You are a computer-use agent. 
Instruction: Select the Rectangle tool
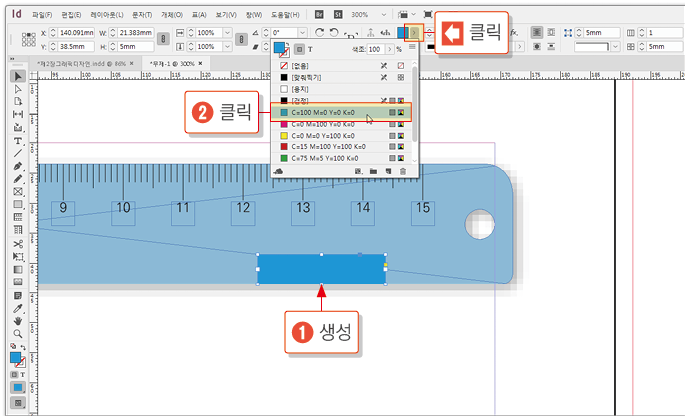(18, 204)
